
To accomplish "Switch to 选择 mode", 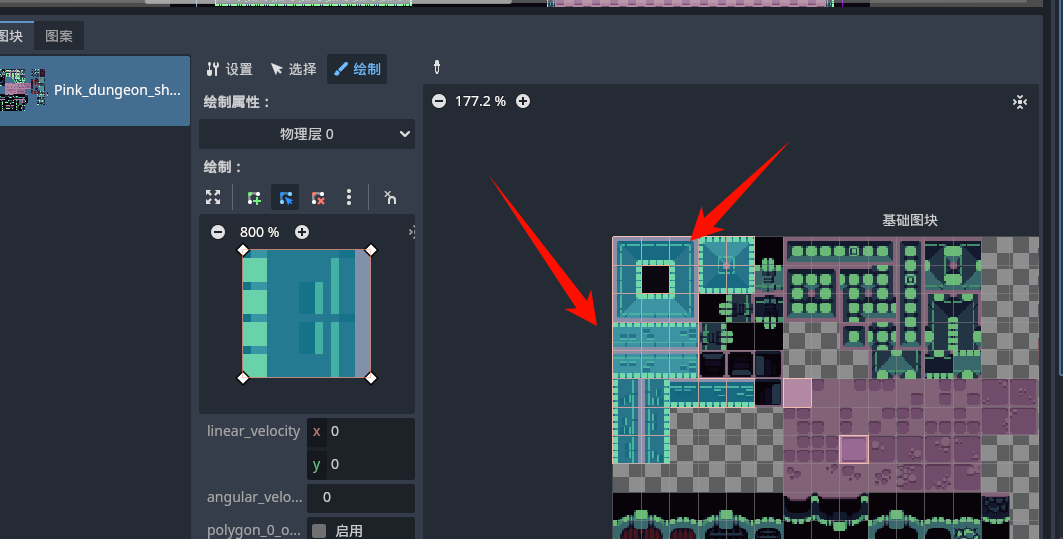I will (x=294, y=69).
